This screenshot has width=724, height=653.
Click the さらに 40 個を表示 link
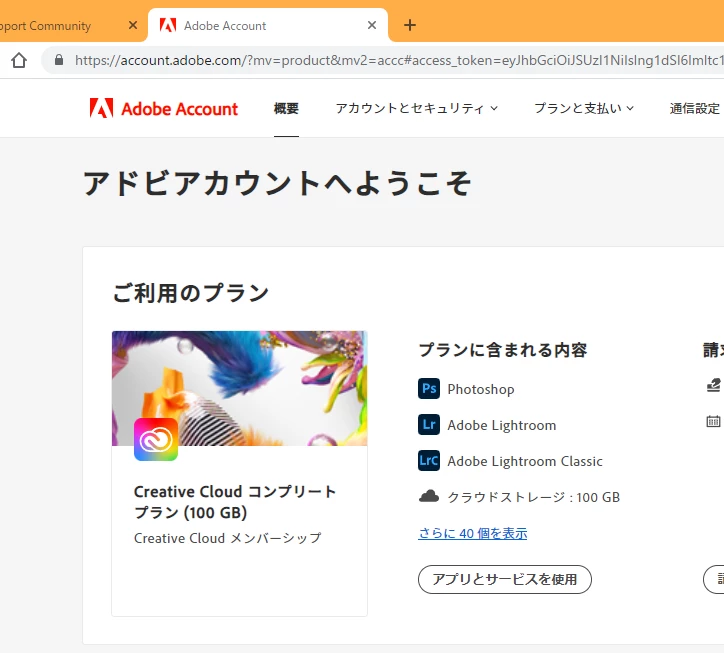coord(473,533)
